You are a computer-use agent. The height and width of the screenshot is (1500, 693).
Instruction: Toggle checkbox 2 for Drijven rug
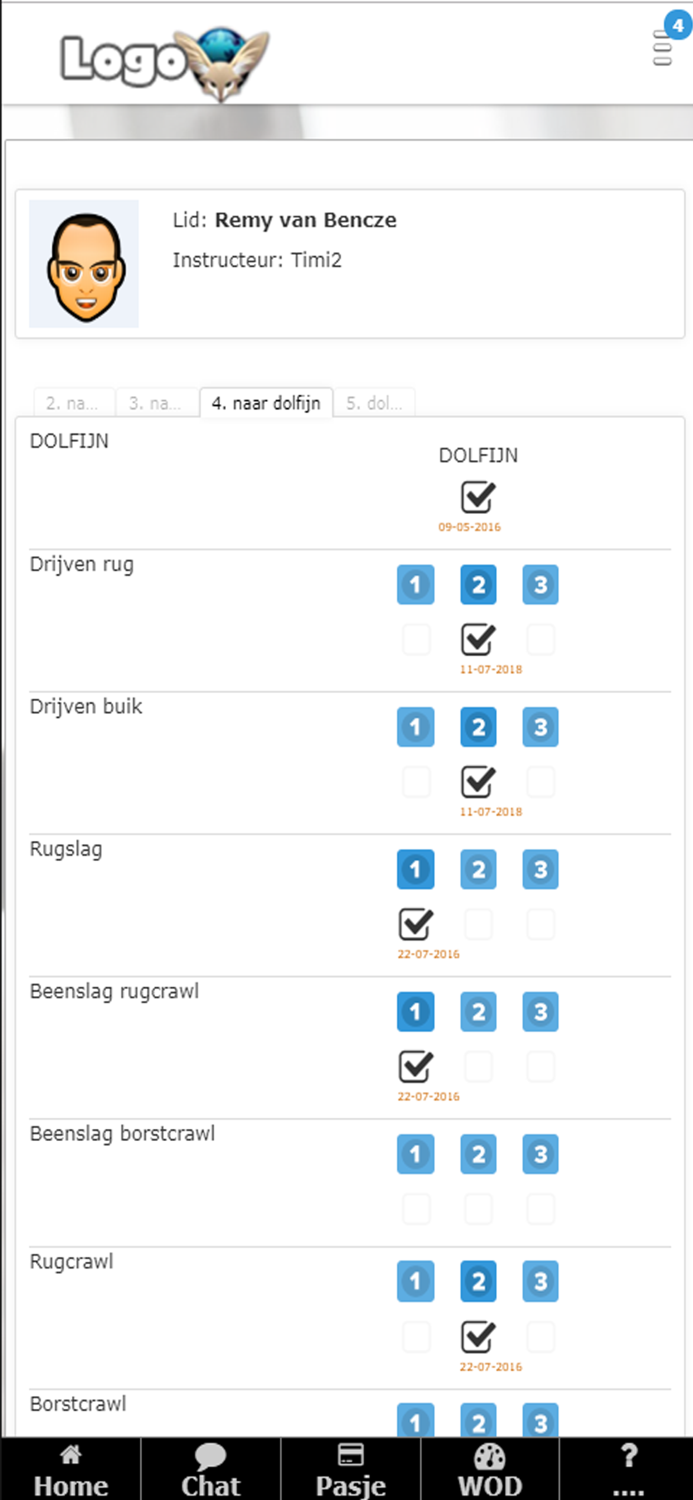click(x=478, y=639)
